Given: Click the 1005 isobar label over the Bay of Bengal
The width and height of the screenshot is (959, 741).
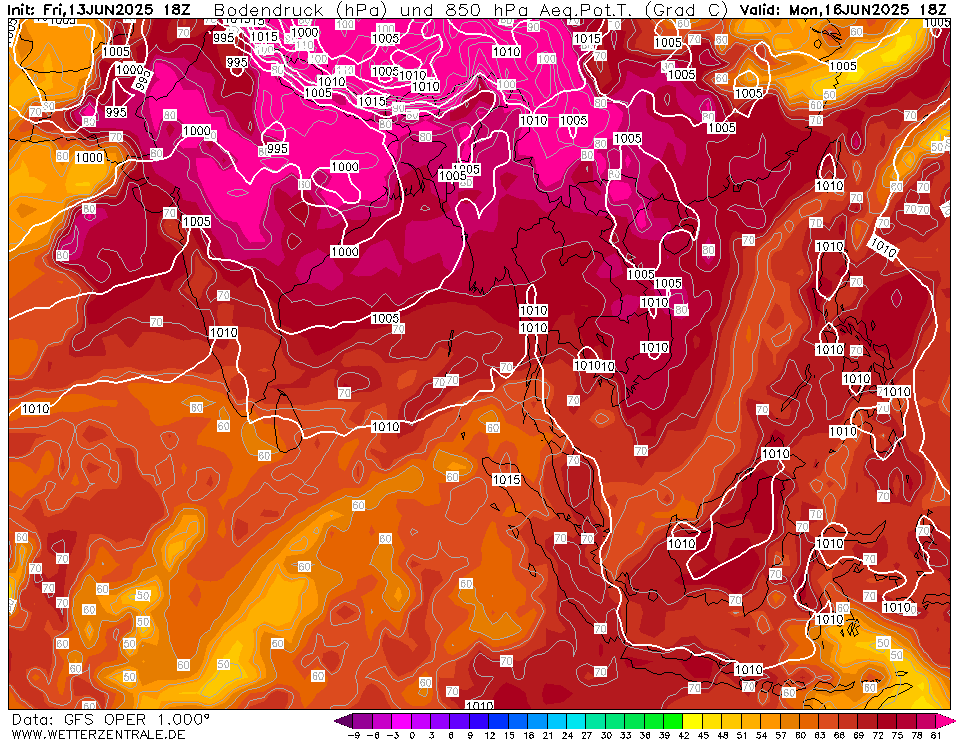Looking at the screenshot, I should coord(385,318).
